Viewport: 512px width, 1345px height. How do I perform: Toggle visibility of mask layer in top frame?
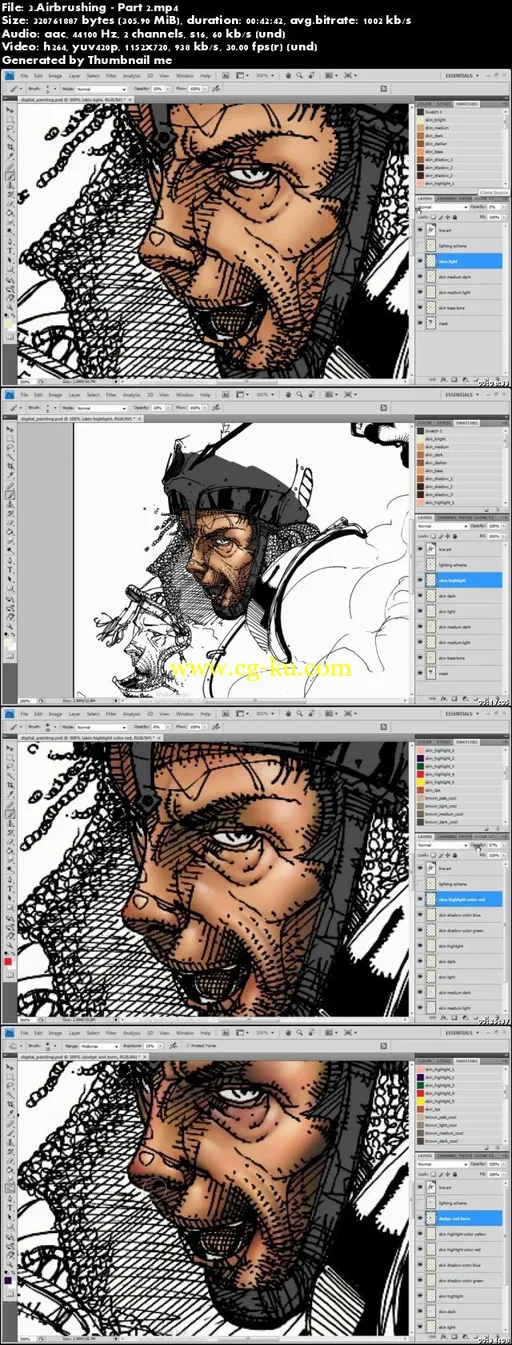click(x=420, y=322)
